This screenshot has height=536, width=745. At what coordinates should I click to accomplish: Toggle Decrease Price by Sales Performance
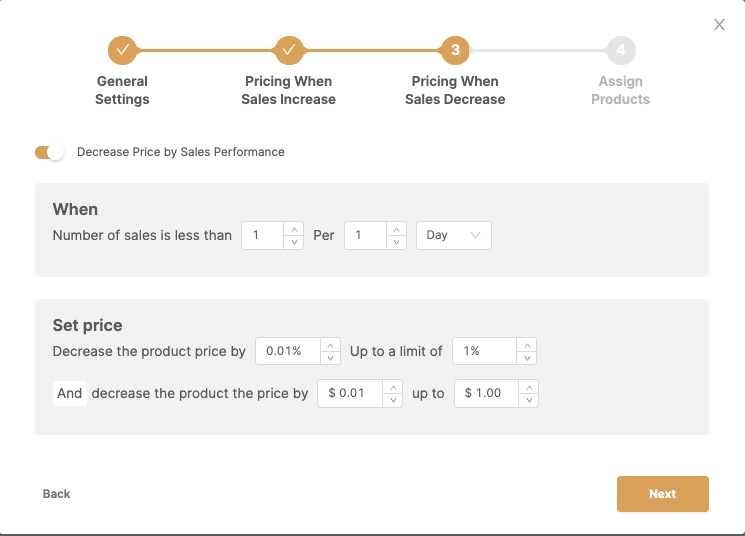(49, 152)
